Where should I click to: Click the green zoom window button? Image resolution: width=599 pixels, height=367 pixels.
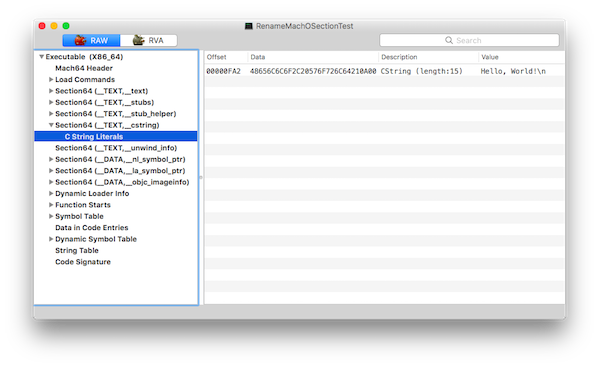tap(66, 26)
